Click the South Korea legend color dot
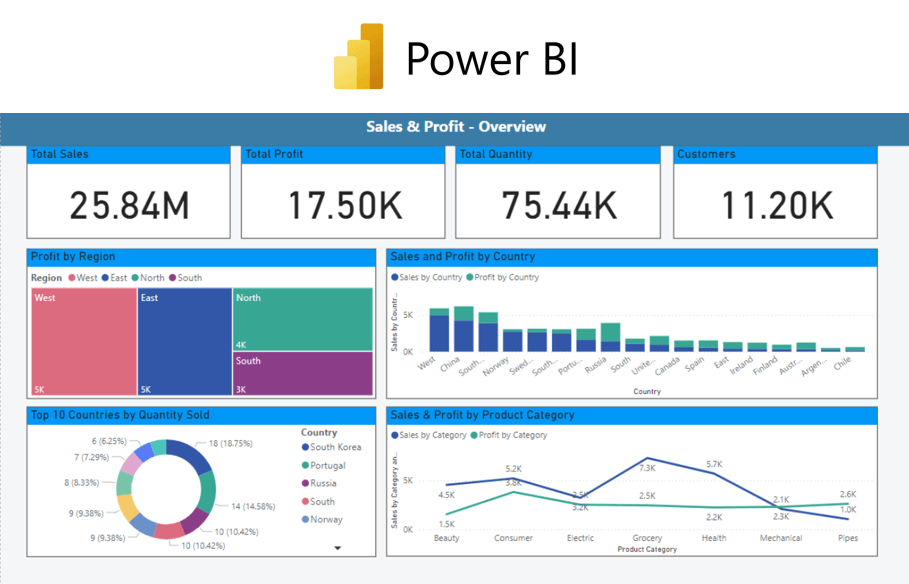 point(305,448)
